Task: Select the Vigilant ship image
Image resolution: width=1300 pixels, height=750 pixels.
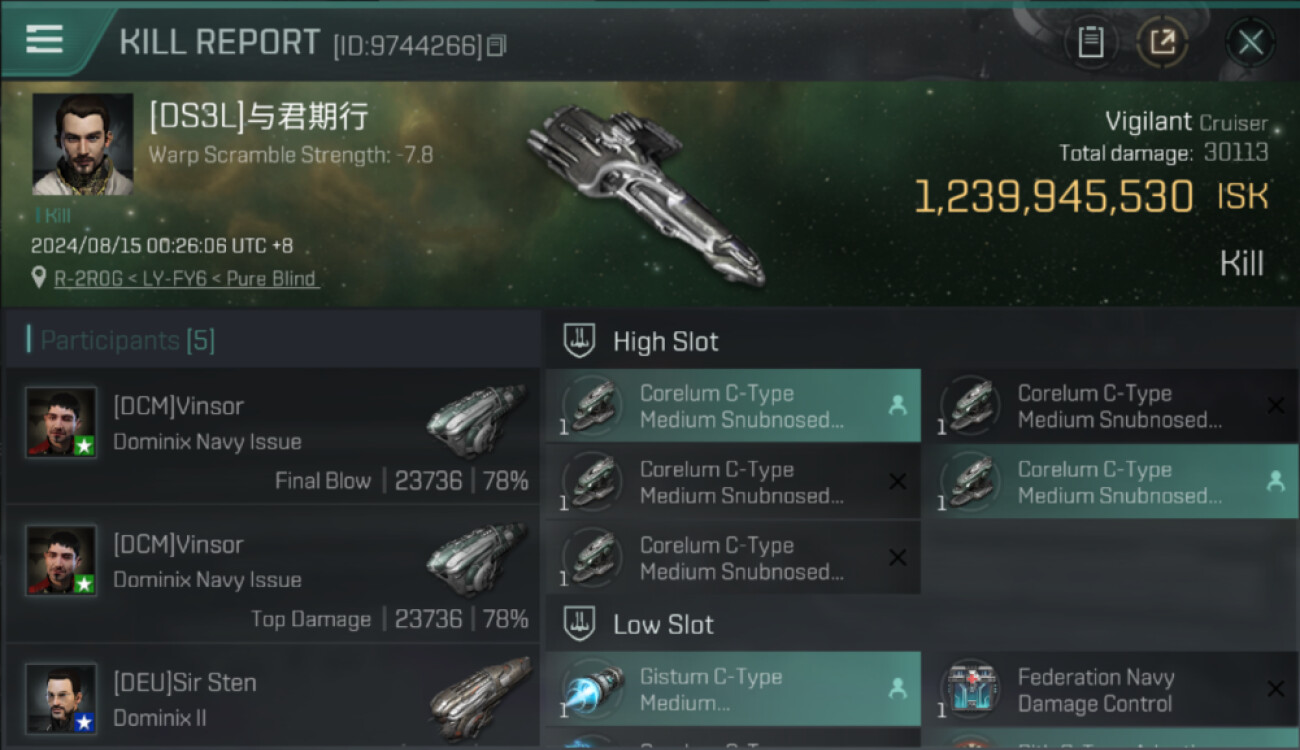Action: (647, 193)
